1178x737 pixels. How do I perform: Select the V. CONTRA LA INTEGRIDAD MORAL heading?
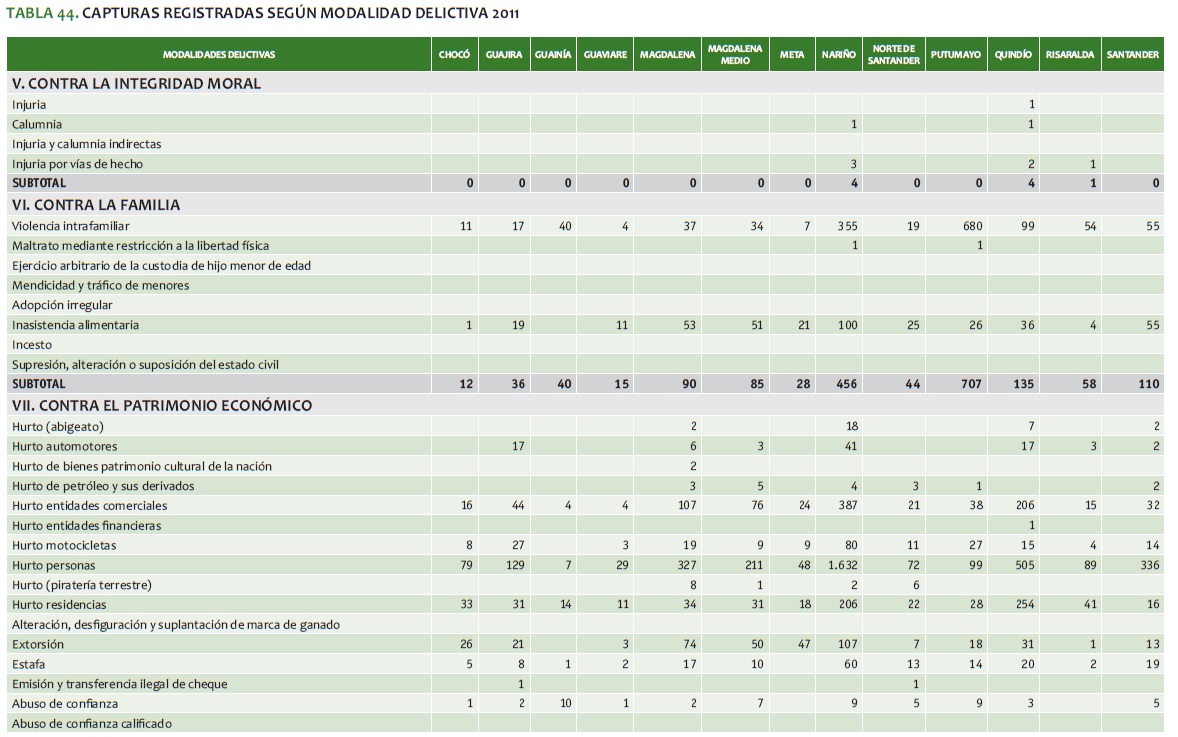click(x=136, y=84)
